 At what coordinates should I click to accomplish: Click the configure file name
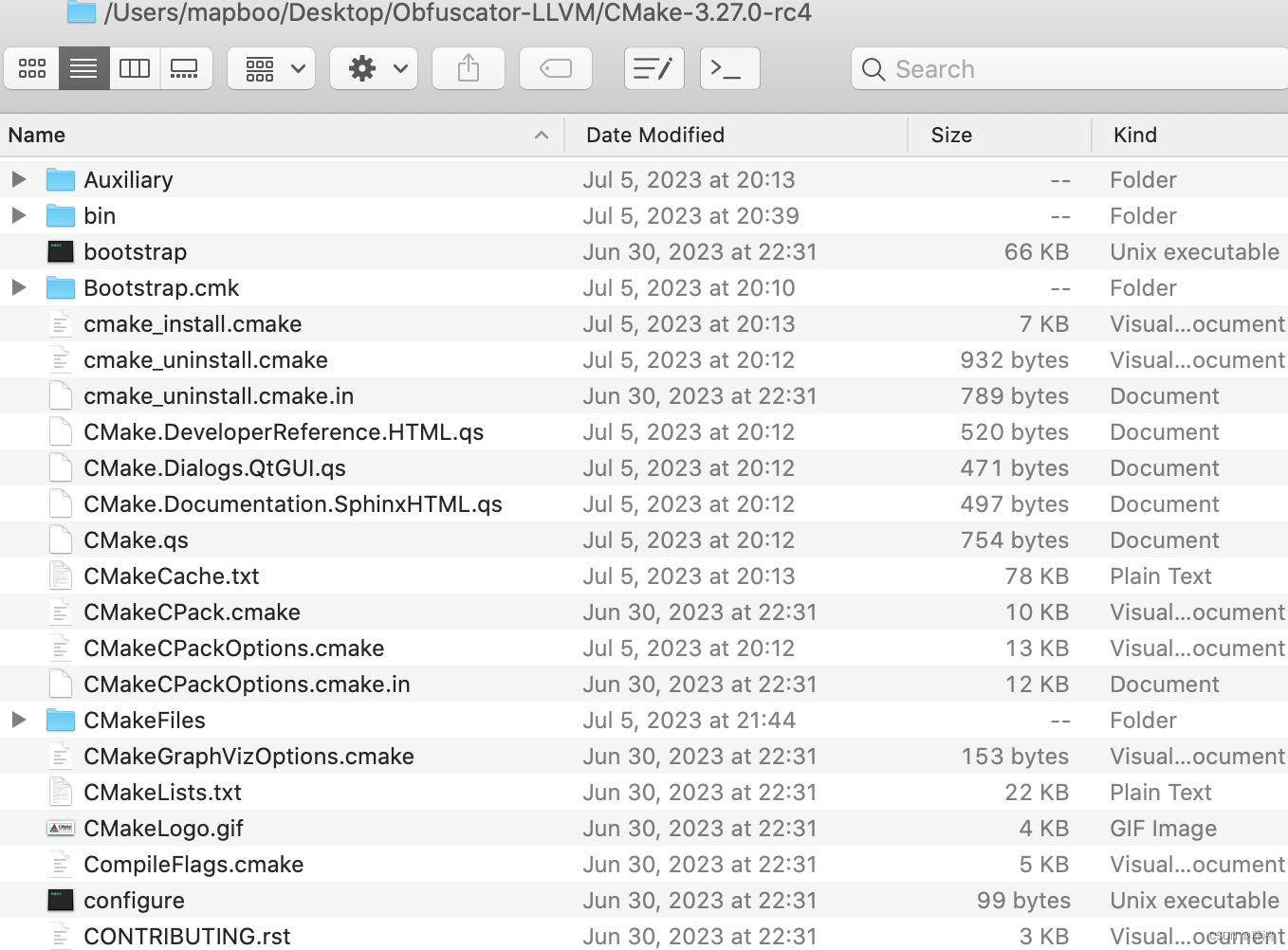[134, 900]
